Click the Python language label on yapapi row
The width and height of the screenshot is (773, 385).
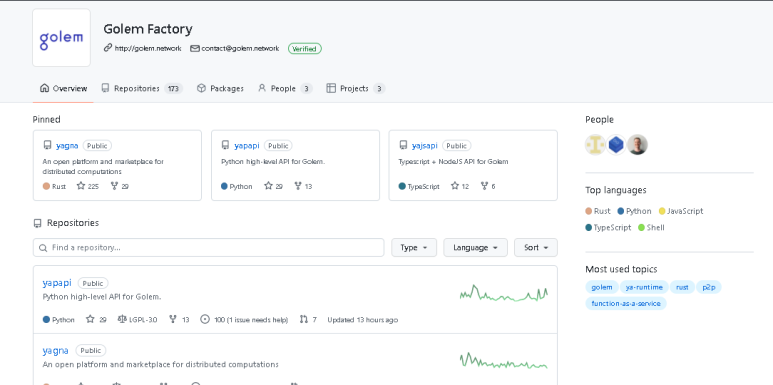point(59,319)
